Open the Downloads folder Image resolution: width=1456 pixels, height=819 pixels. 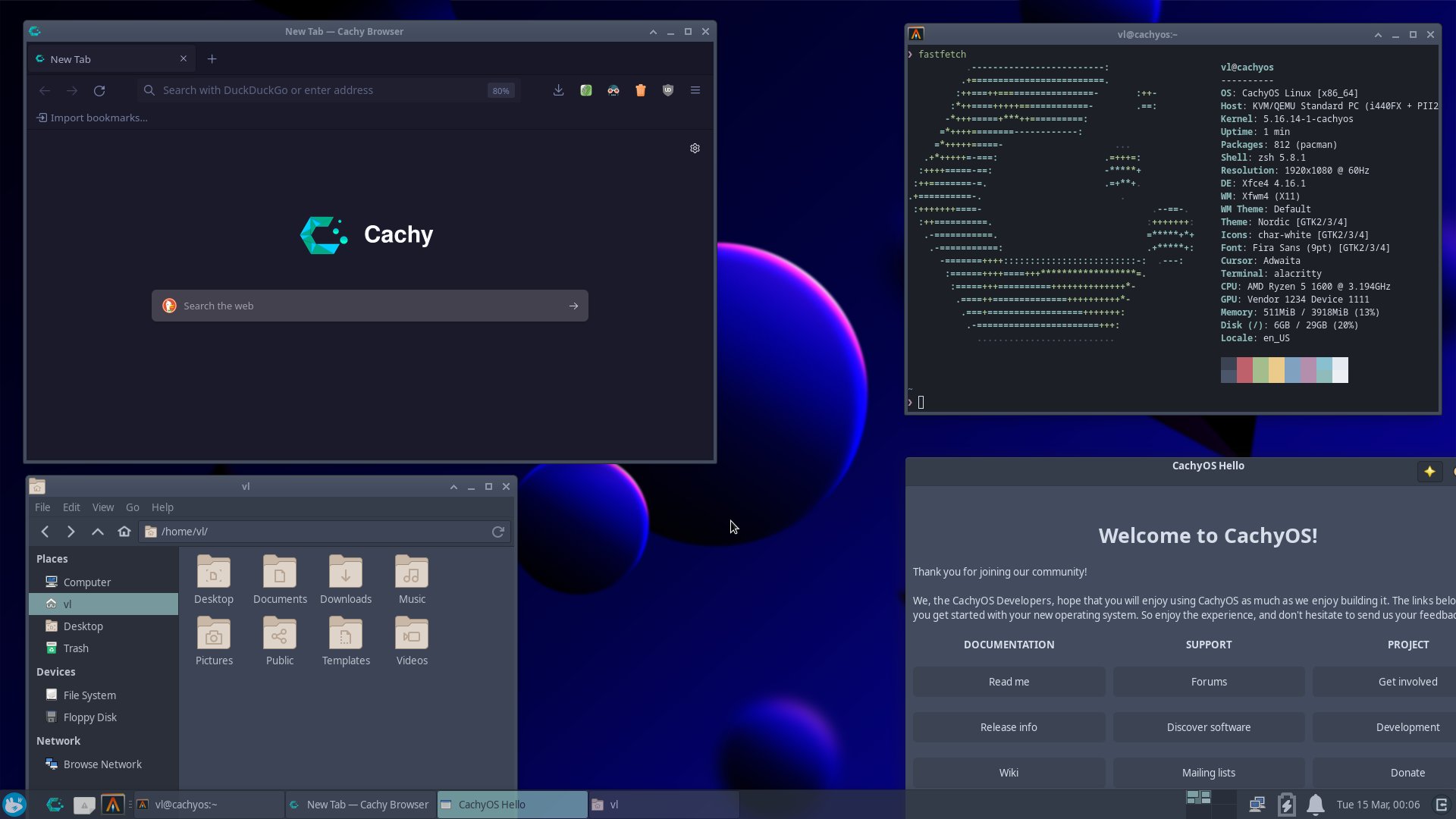click(x=346, y=579)
